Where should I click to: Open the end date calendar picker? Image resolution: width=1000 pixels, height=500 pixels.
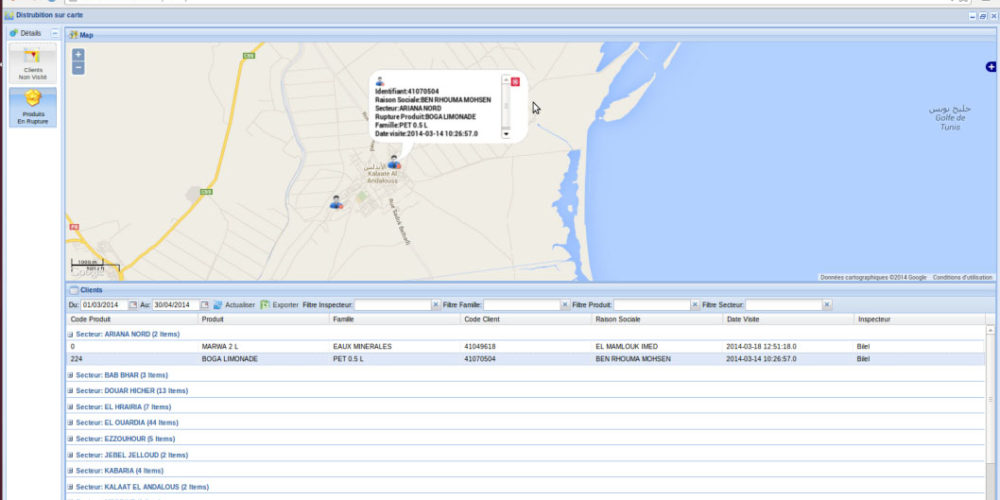[205, 304]
